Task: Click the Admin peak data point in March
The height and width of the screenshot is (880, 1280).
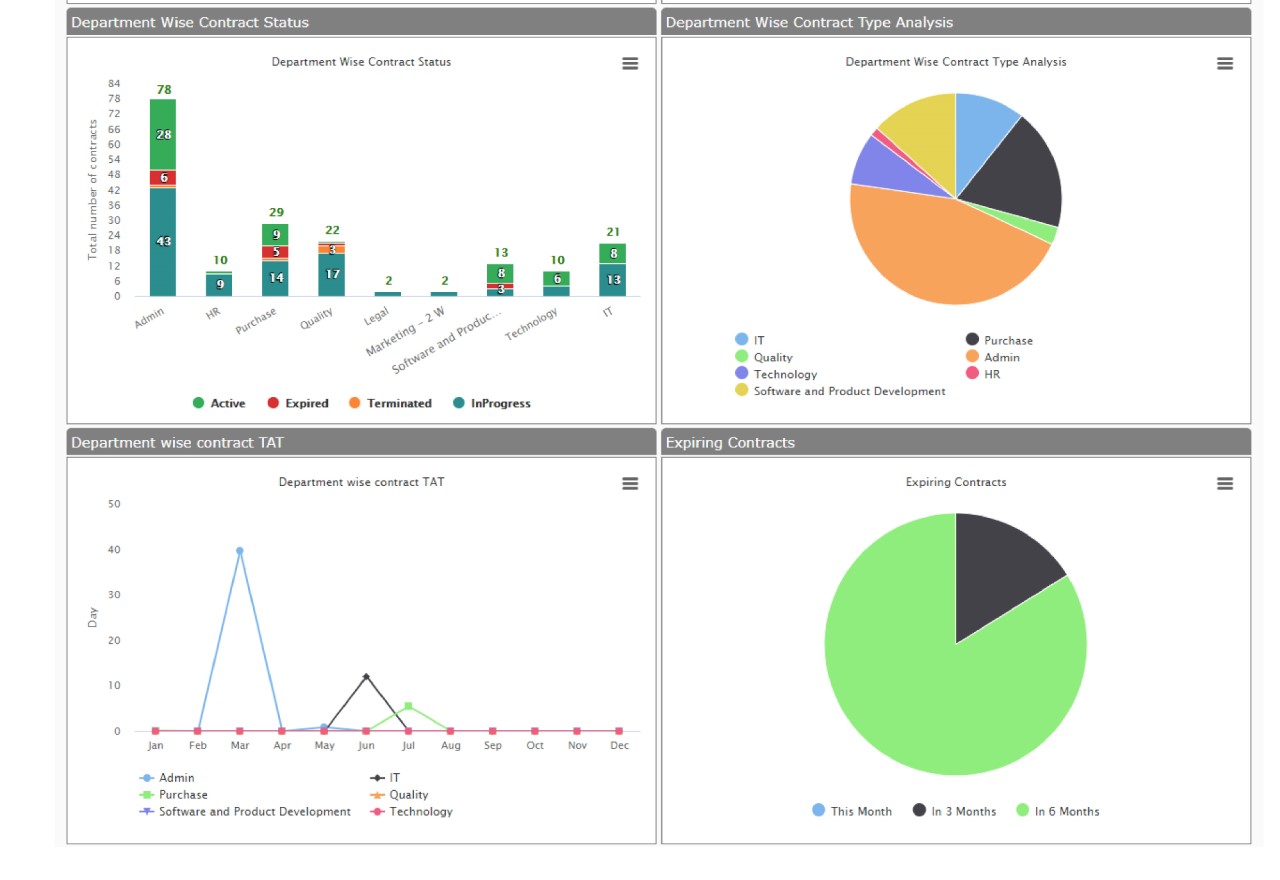Action: pyautogui.click(x=240, y=551)
